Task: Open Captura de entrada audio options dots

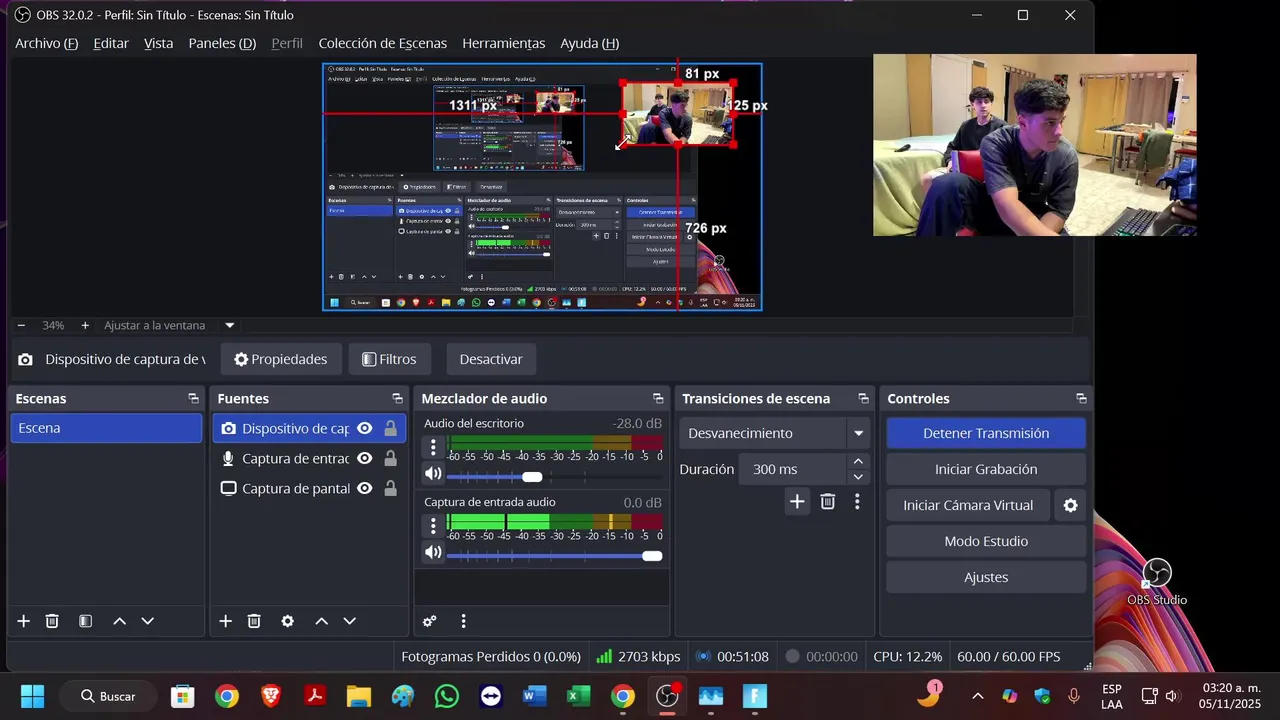Action: (x=433, y=525)
